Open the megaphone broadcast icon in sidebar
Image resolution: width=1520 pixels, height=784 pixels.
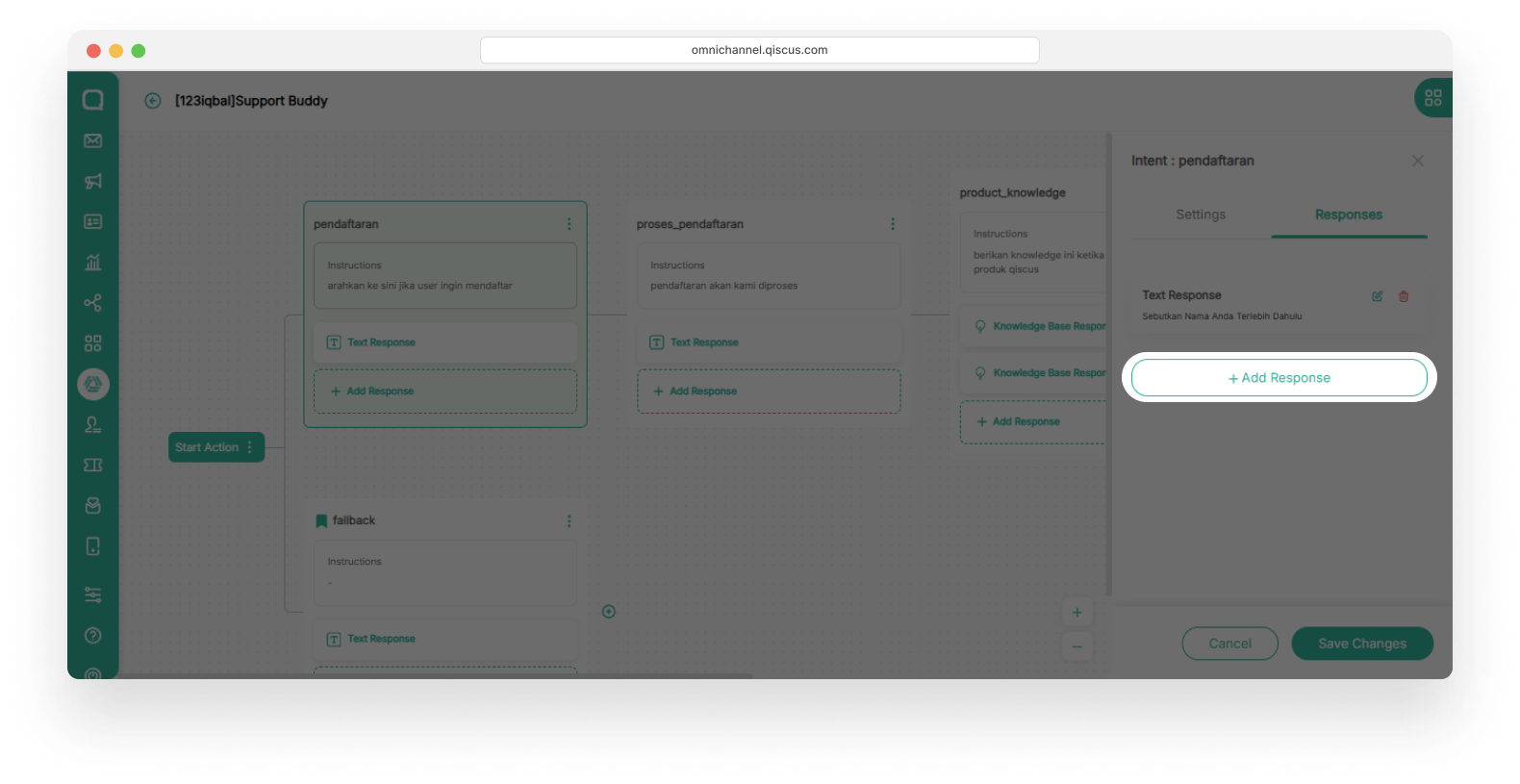pos(93,181)
